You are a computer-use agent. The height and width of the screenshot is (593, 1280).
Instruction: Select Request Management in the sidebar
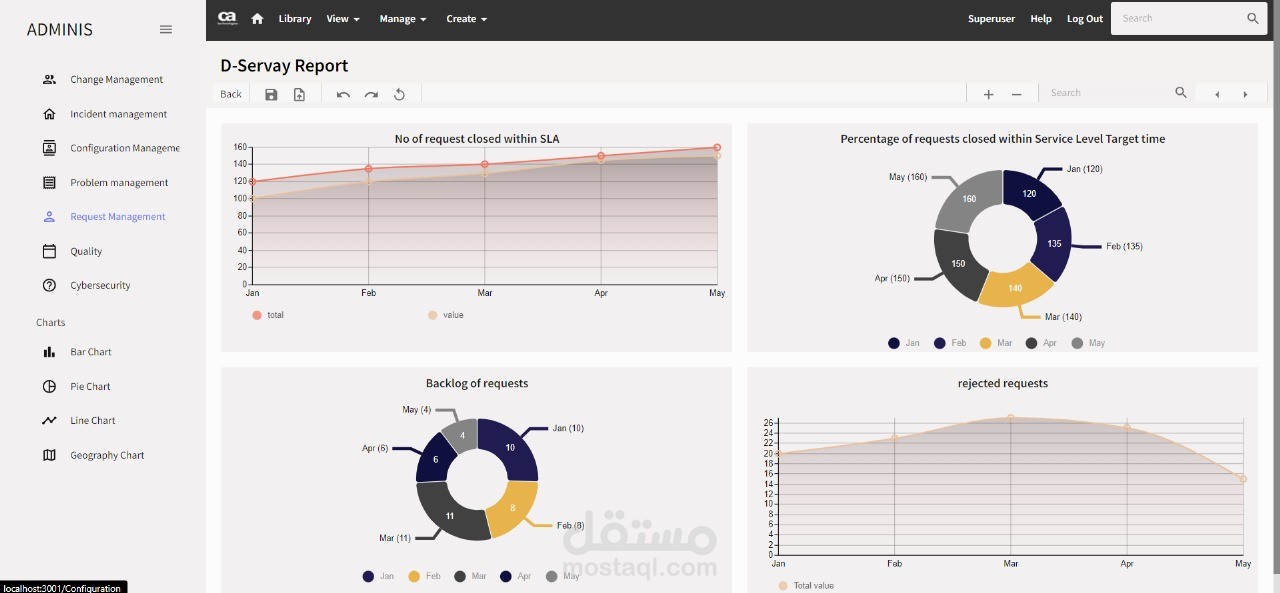pos(116,216)
